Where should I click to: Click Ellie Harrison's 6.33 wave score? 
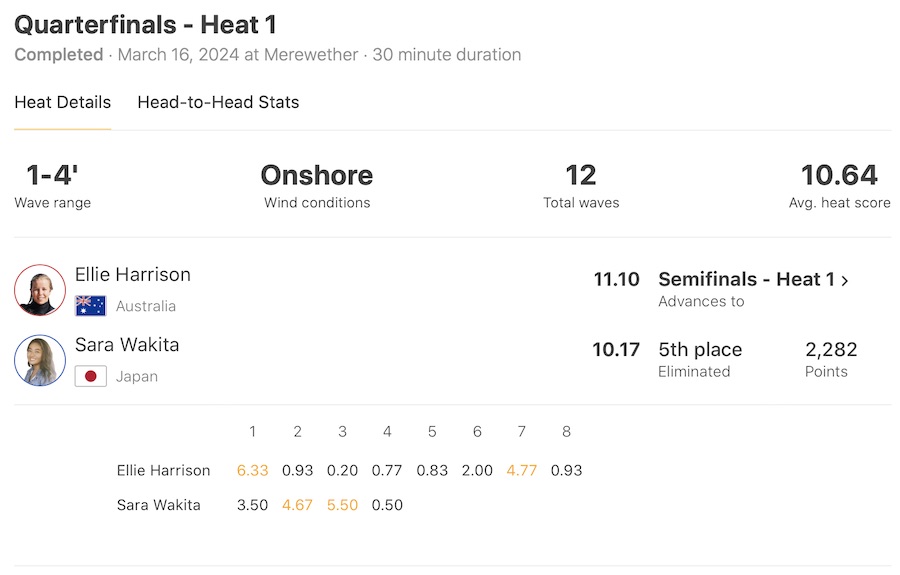tap(252, 470)
